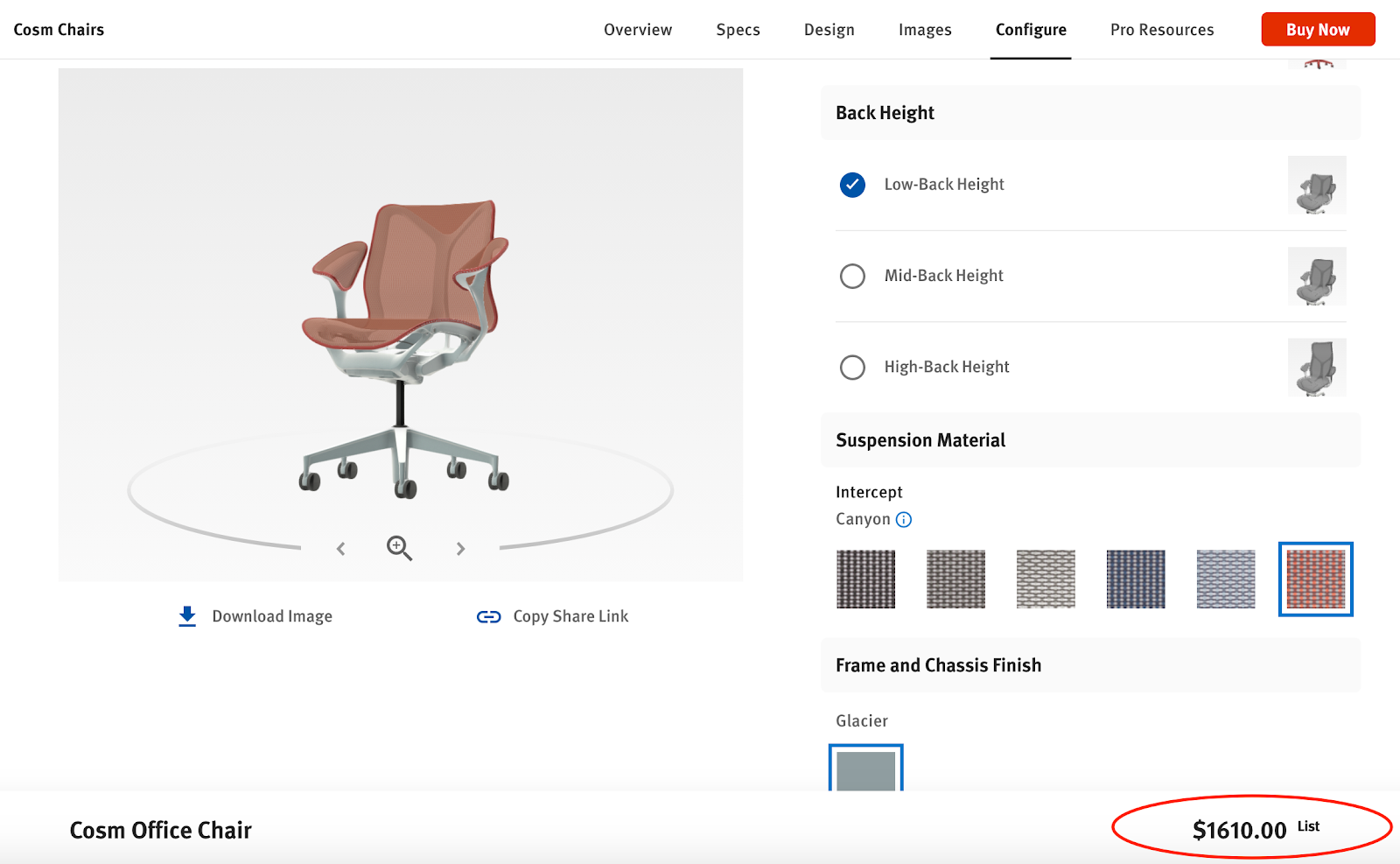Choose the light beige suspension swatch
1400x864 pixels.
click(x=1046, y=580)
